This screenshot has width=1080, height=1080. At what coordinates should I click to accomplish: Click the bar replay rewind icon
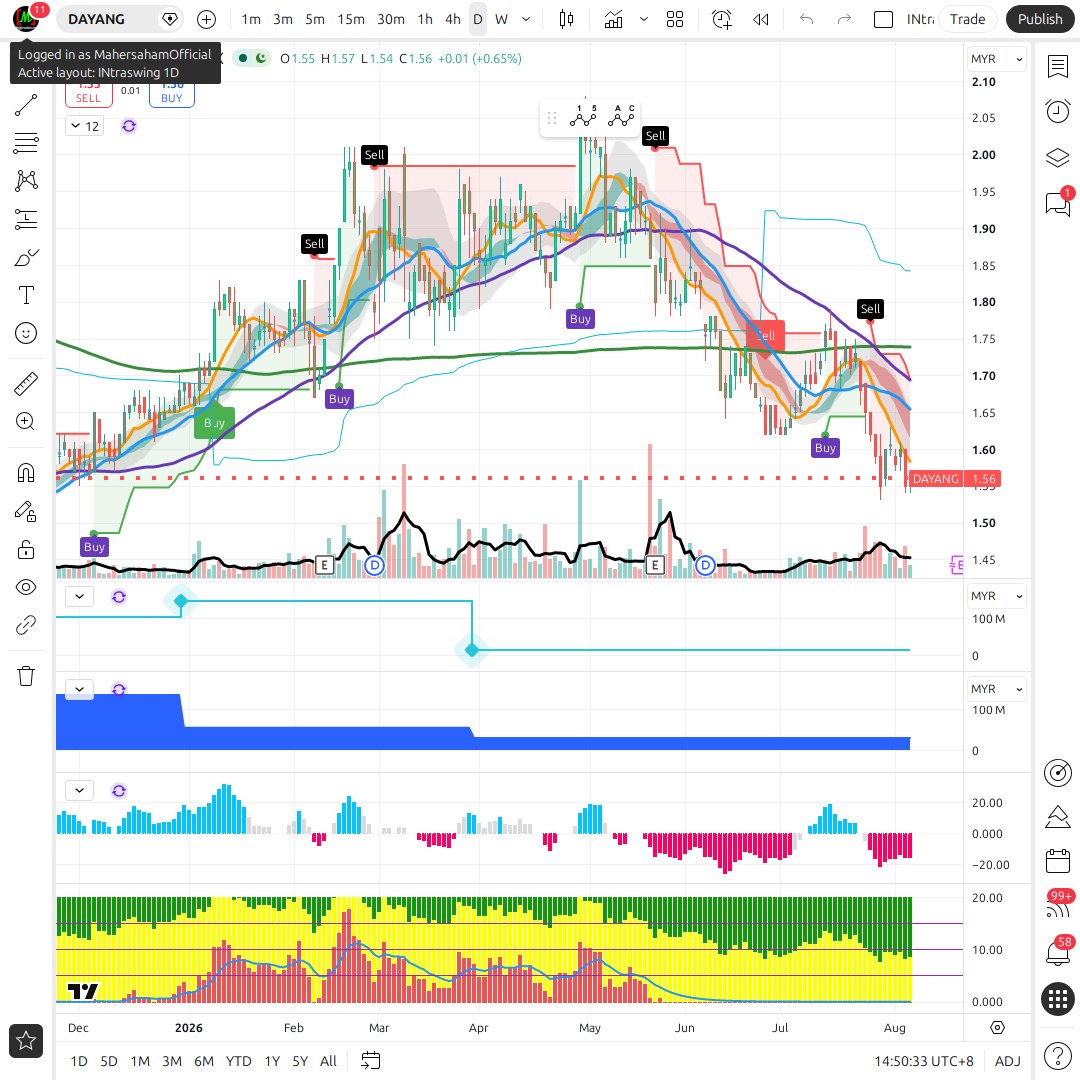760,19
